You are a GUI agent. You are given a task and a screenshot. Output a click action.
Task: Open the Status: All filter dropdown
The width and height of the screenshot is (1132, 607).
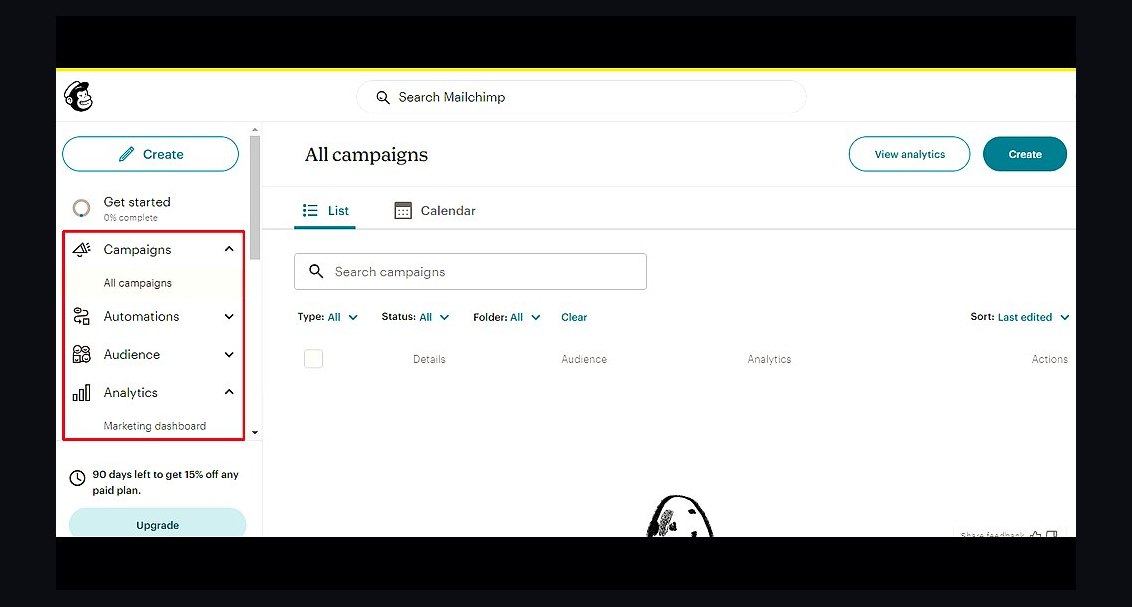[x=415, y=317]
